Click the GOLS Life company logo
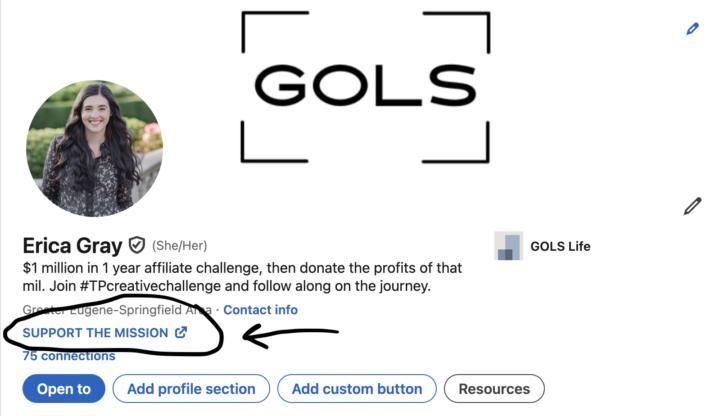 508,246
